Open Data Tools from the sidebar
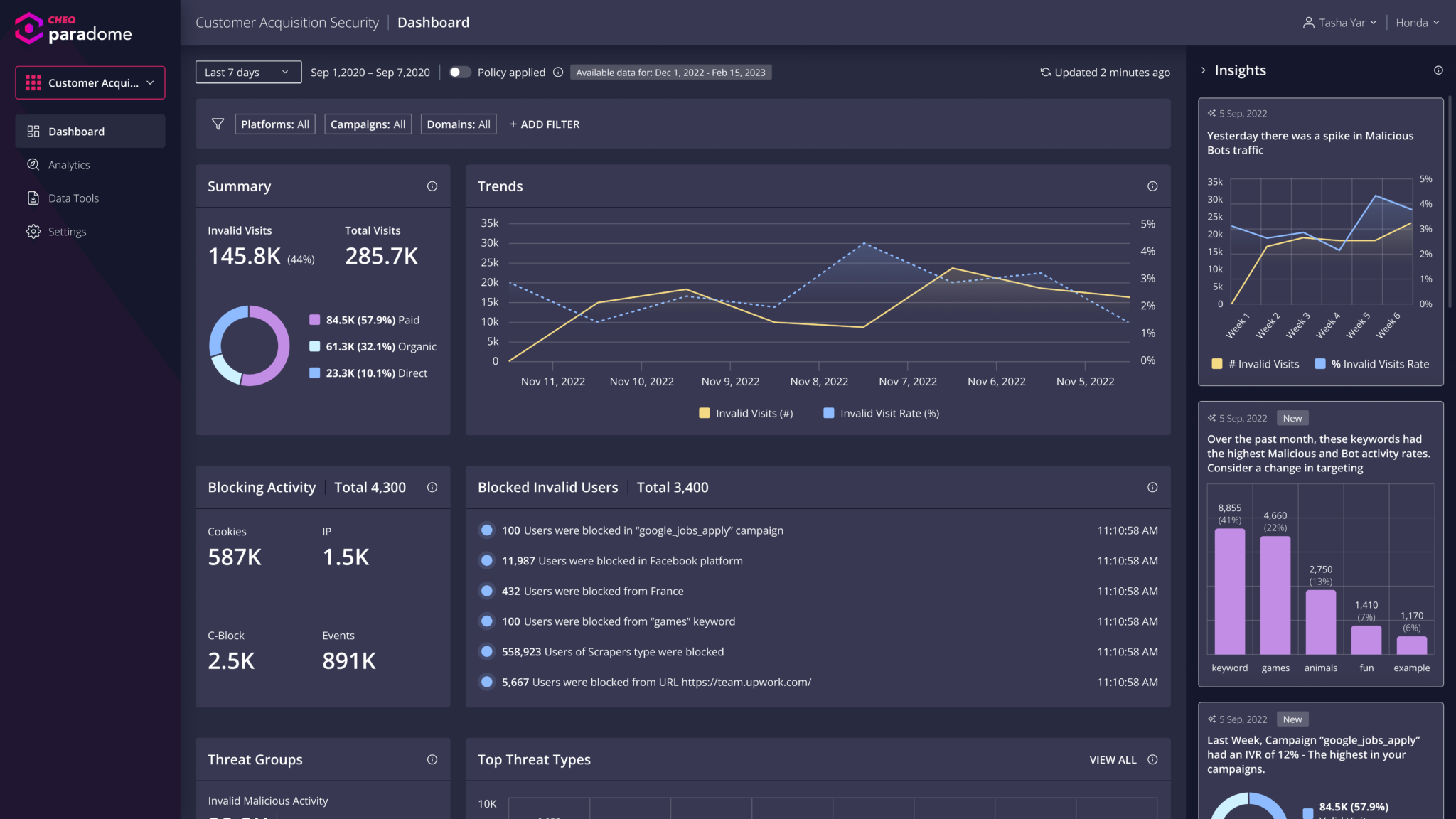Image resolution: width=1456 pixels, height=819 pixels. pos(73,198)
